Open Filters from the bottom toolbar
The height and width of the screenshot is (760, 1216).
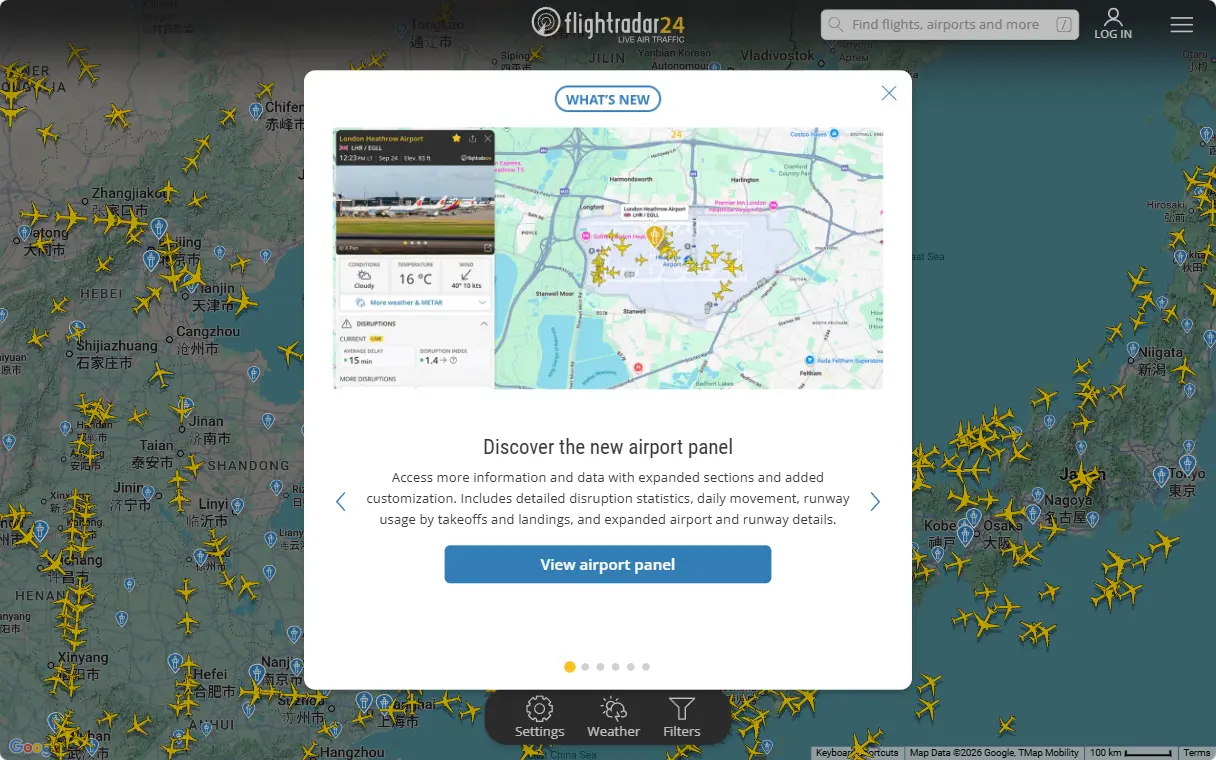[x=682, y=717]
